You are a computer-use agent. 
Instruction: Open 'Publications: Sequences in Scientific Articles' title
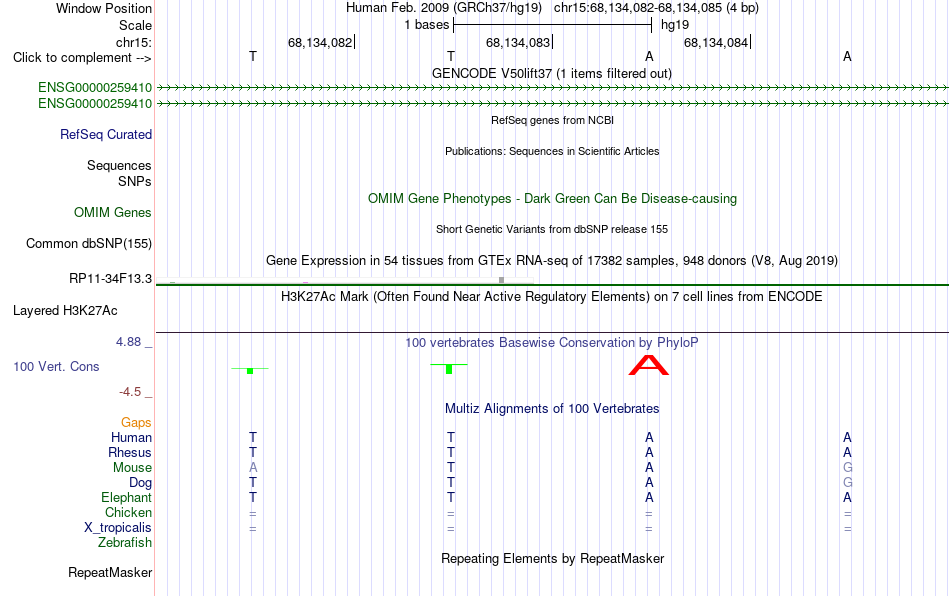(552, 151)
